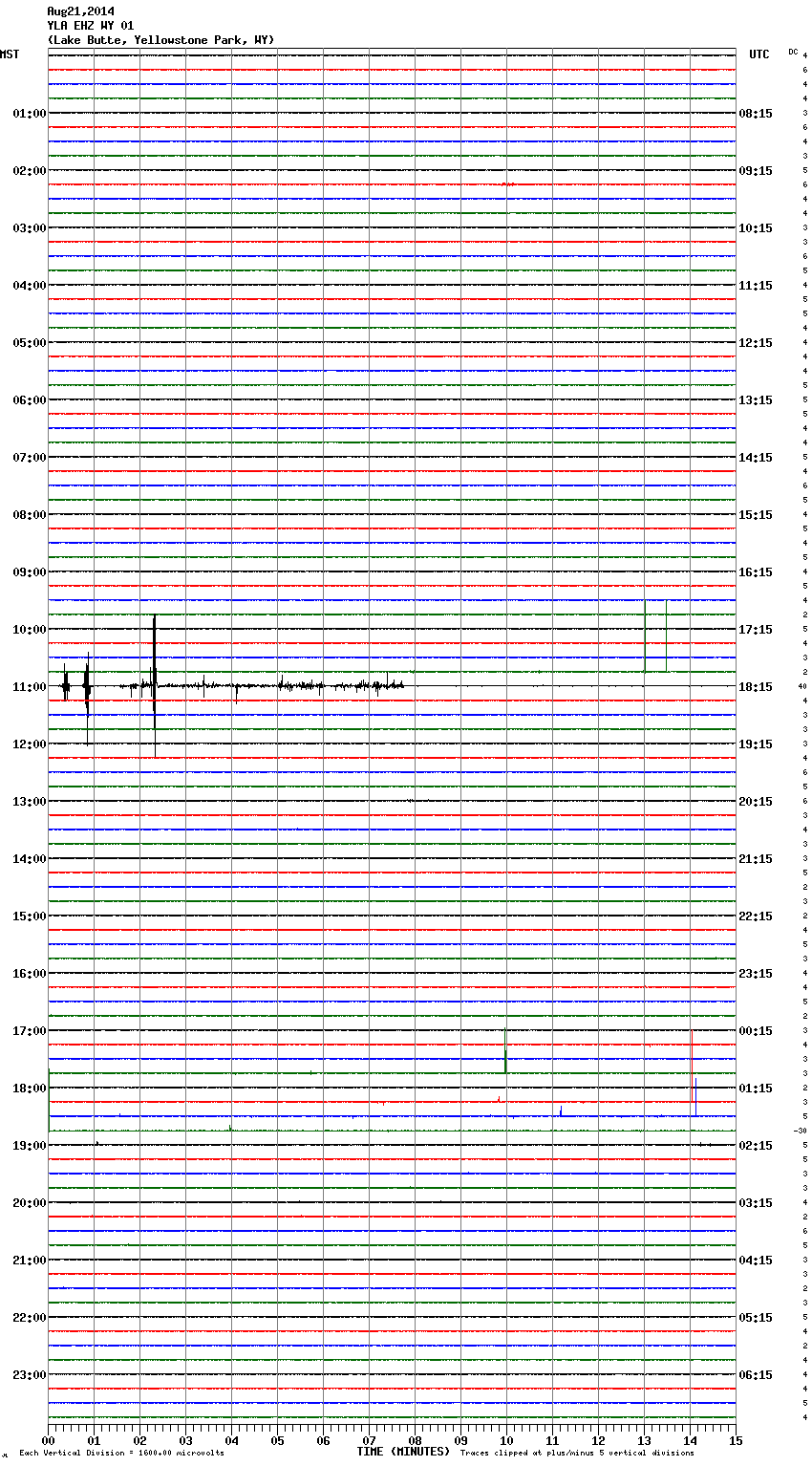The image size is (812, 1466).
Task: Select the 11:00 MST row label
Action: coord(29,687)
